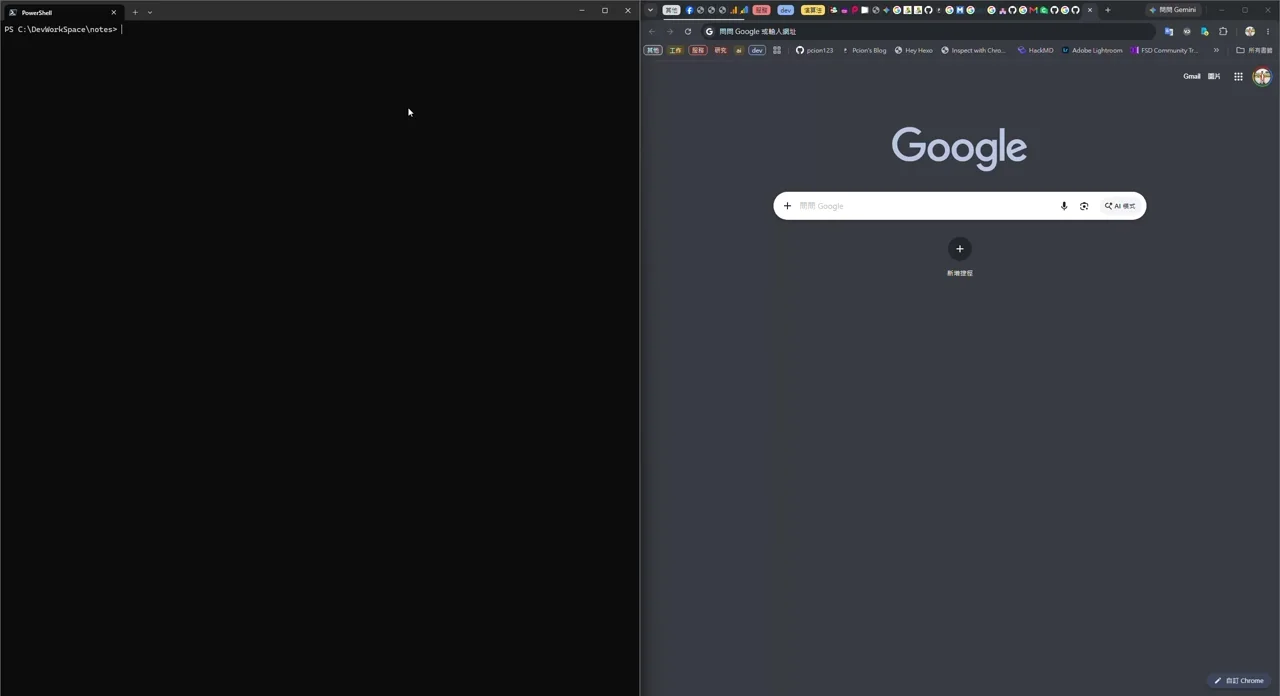Close the active Chrome tab
Image resolution: width=1280 pixels, height=696 pixels.
(1090, 10)
